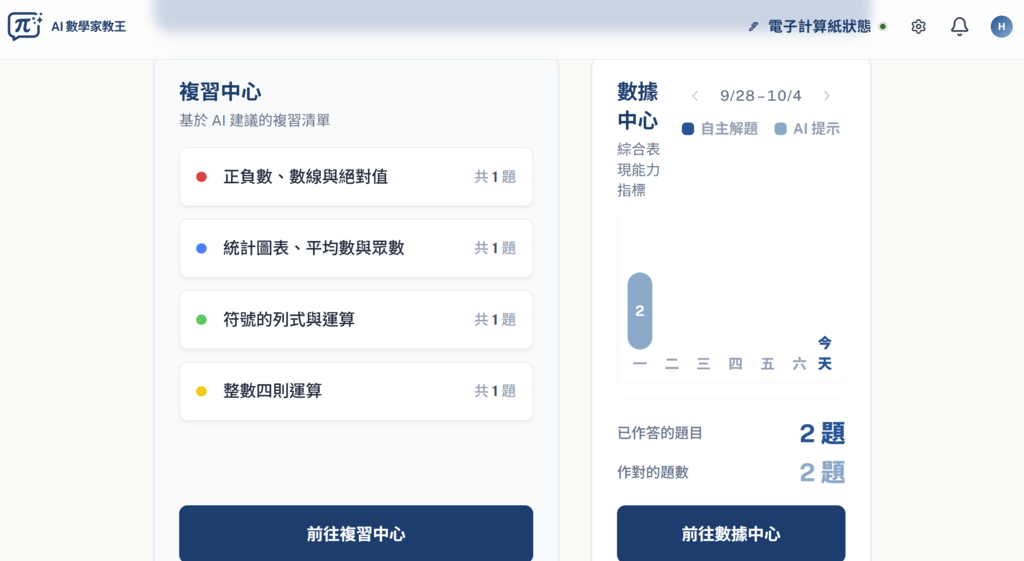Click the 三 day label on chart
This screenshot has width=1024, height=561.
[703, 364]
